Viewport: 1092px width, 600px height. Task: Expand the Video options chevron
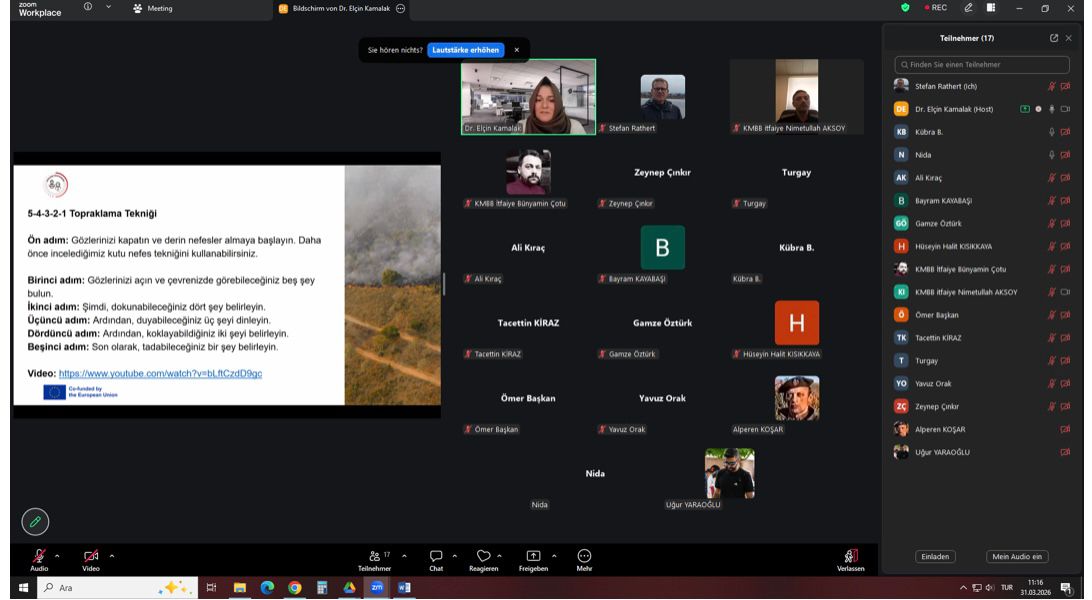(111, 555)
